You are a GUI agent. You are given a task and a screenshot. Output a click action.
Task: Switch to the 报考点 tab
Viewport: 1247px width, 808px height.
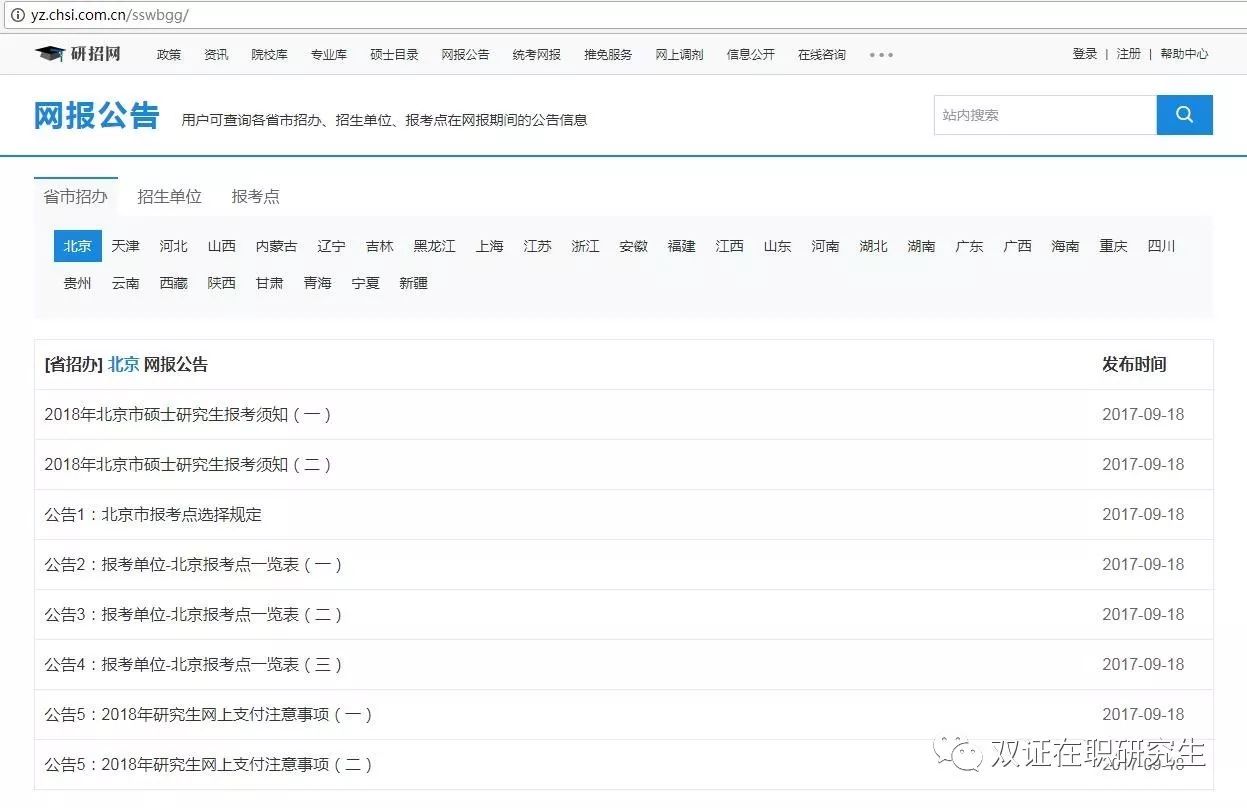tap(255, 197)
